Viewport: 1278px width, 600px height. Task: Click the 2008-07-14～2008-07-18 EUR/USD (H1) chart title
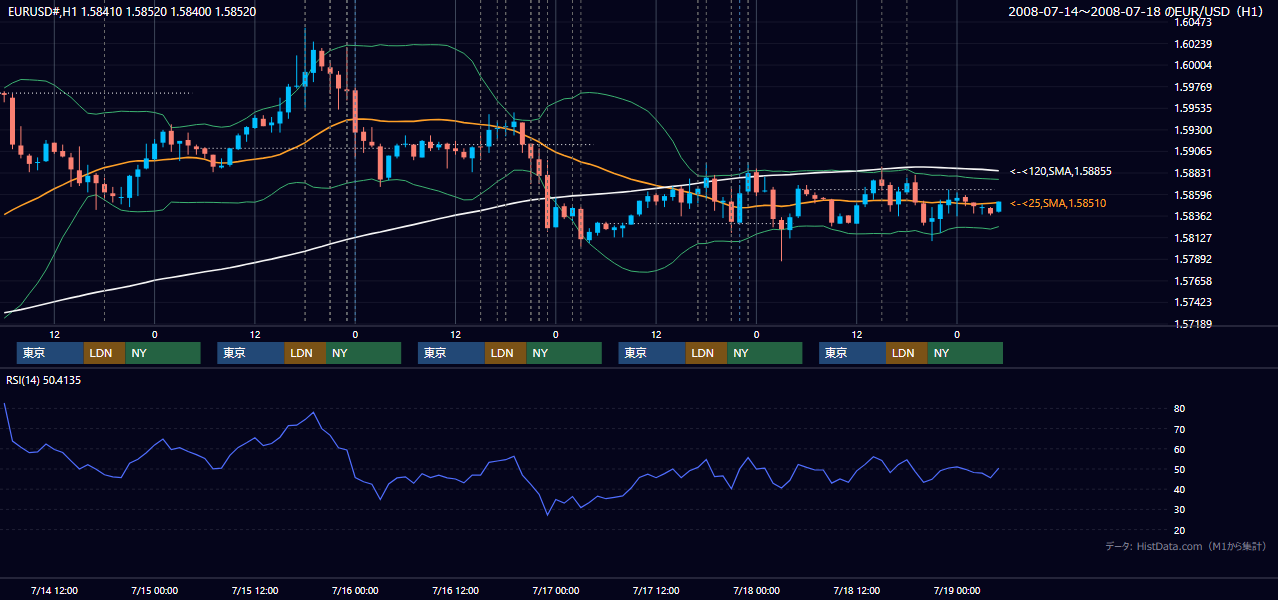[1137, 12]
